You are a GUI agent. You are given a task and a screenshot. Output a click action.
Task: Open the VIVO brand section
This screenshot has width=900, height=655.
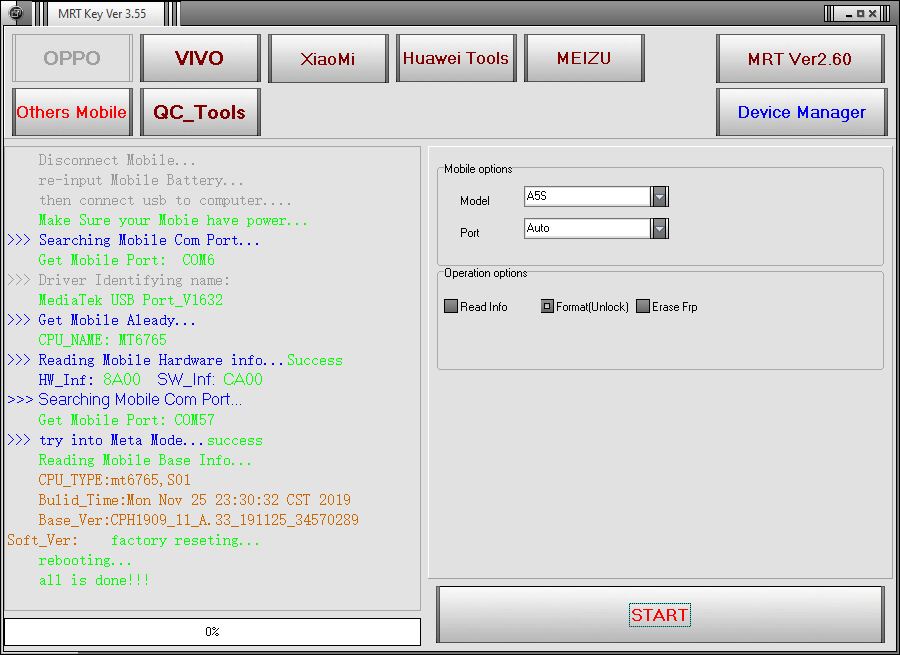[200, 58]
